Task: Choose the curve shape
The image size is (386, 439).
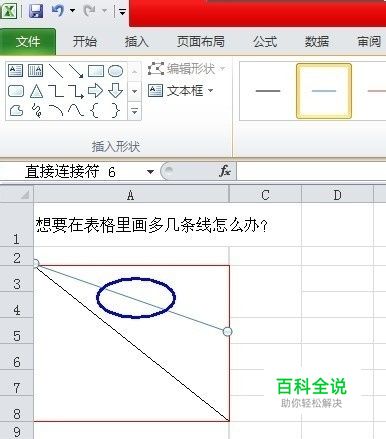Action: point(76,111)
